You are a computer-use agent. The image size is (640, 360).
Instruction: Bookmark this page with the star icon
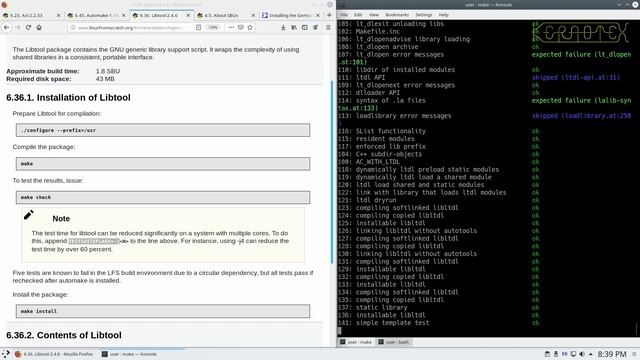click(x=250, y=27)
